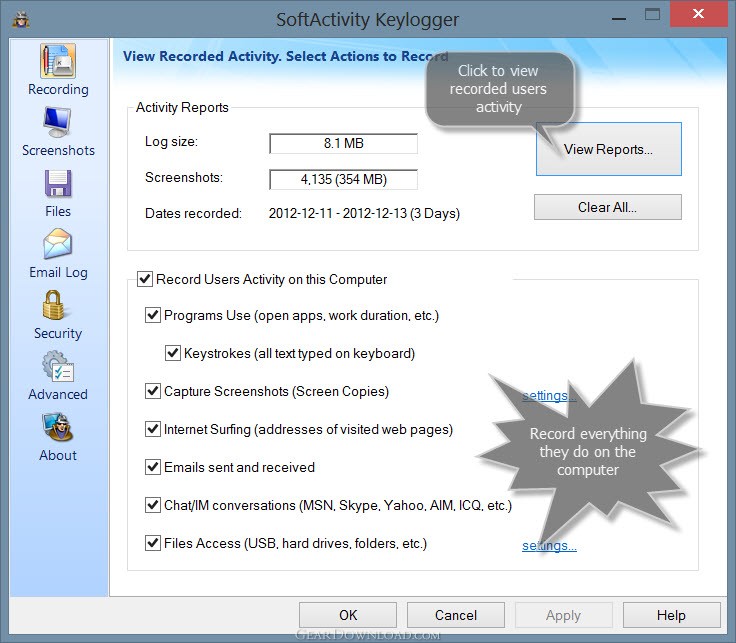The image size is (736, 643).
Task: Close the SoftActivity Keylogger window
Action: point(698,14)
